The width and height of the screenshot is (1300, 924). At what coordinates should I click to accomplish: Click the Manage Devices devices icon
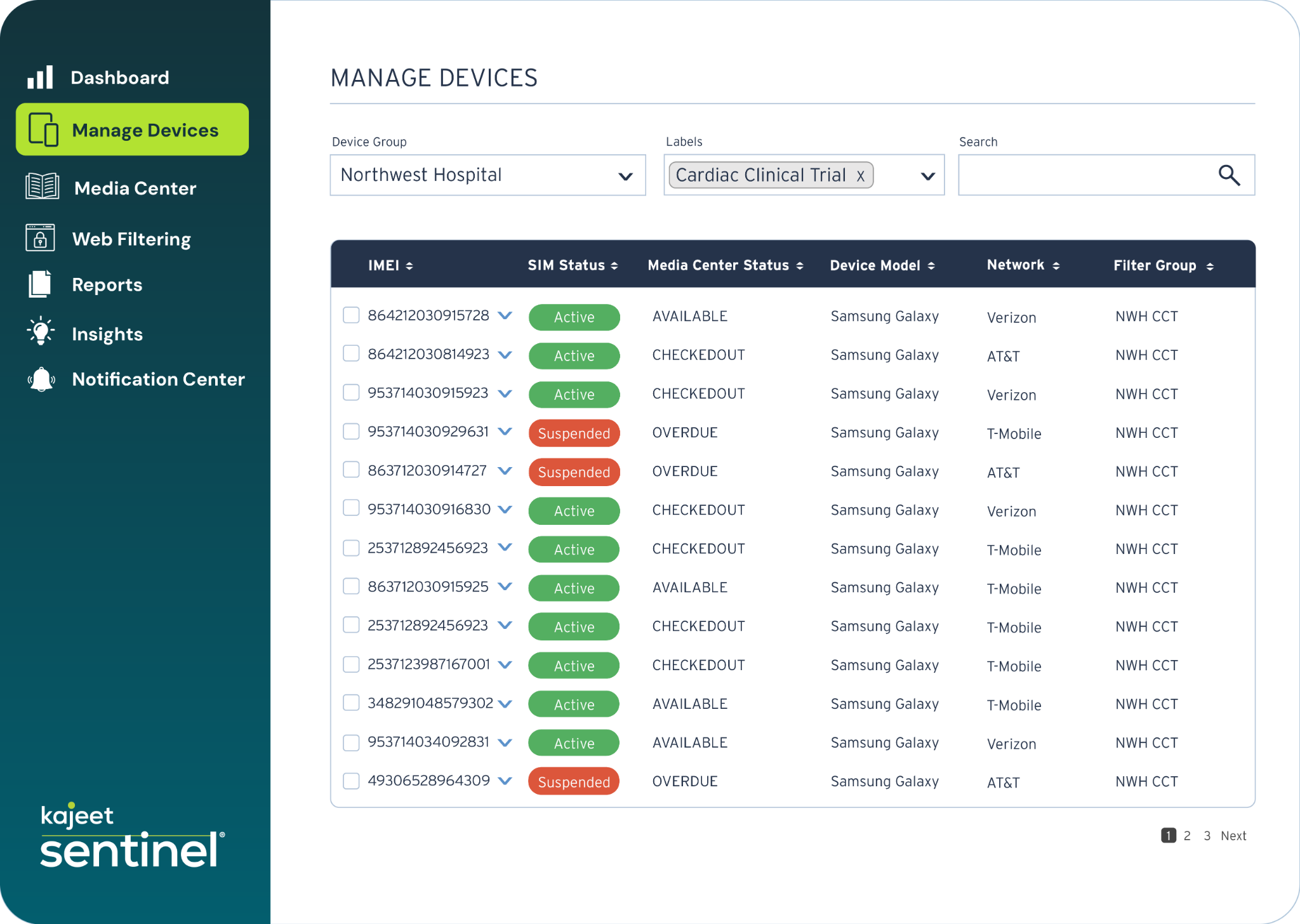[43, 129]
